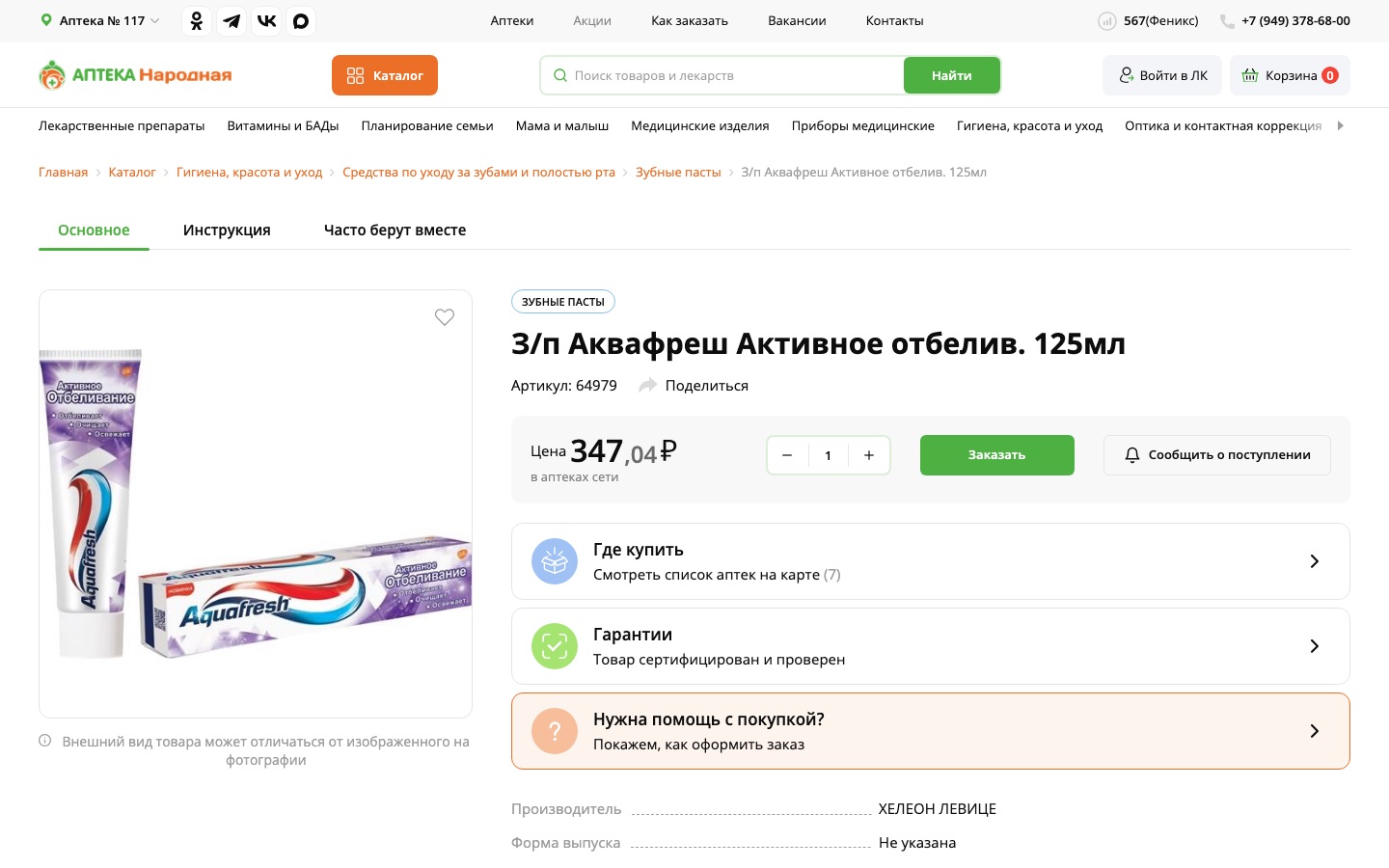
Task: Expand the Аптека № 117 pharmacy selector
Action: pos(99,20)
